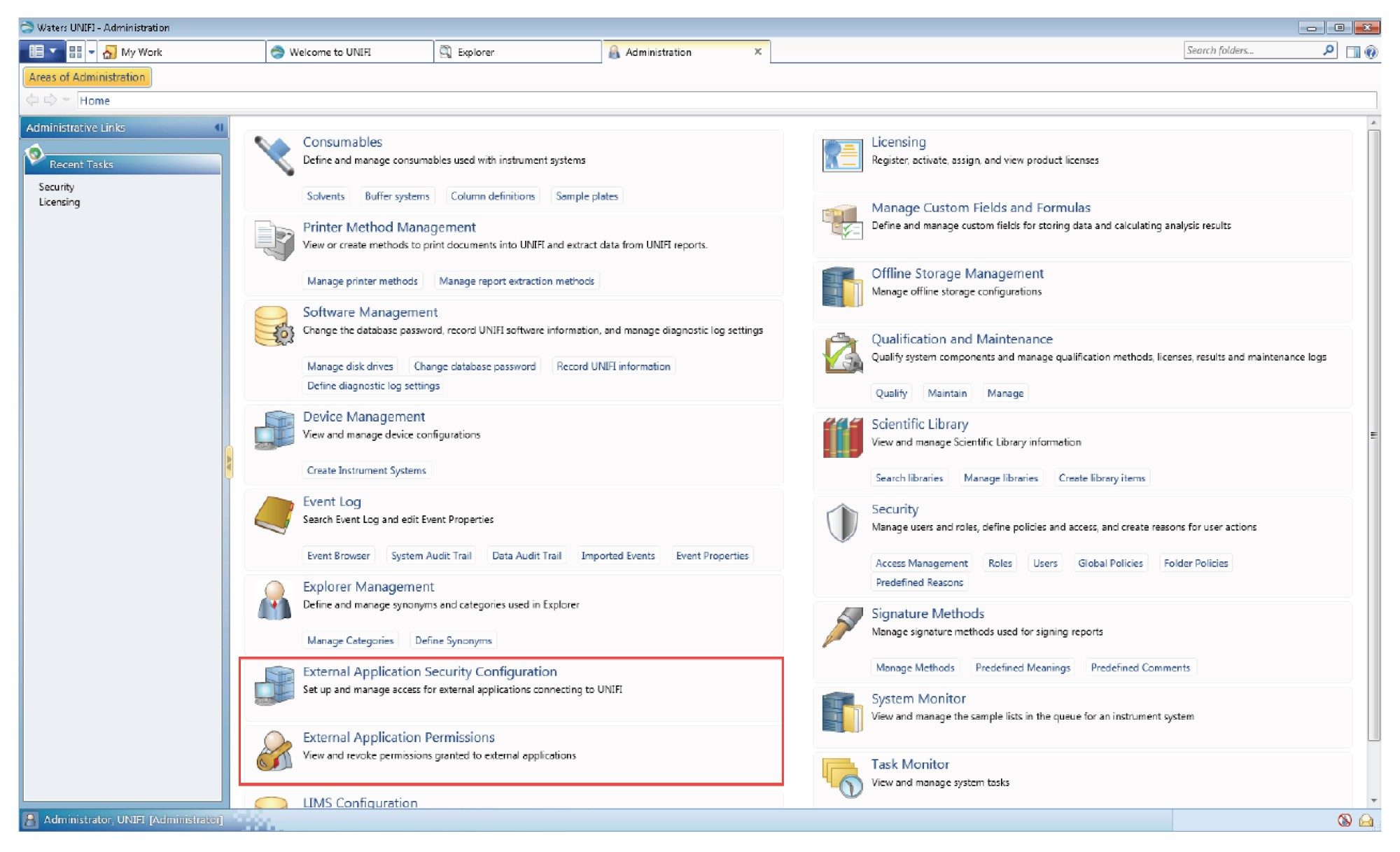This screenshot has height=852, width=1400.
Task: Click the red status bar alert icon
Action: pos(1344,820)
